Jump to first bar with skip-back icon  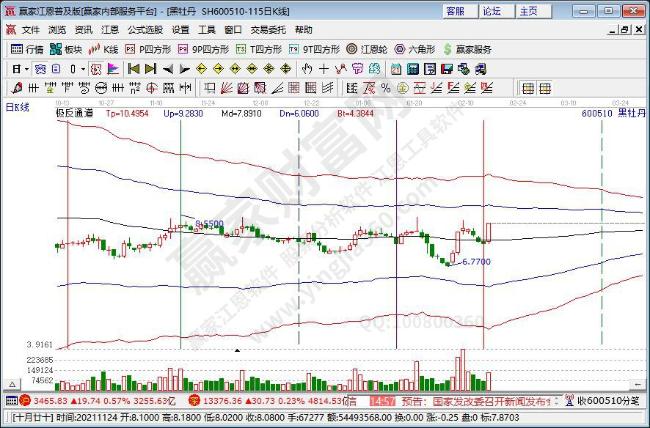click(133, 69)
